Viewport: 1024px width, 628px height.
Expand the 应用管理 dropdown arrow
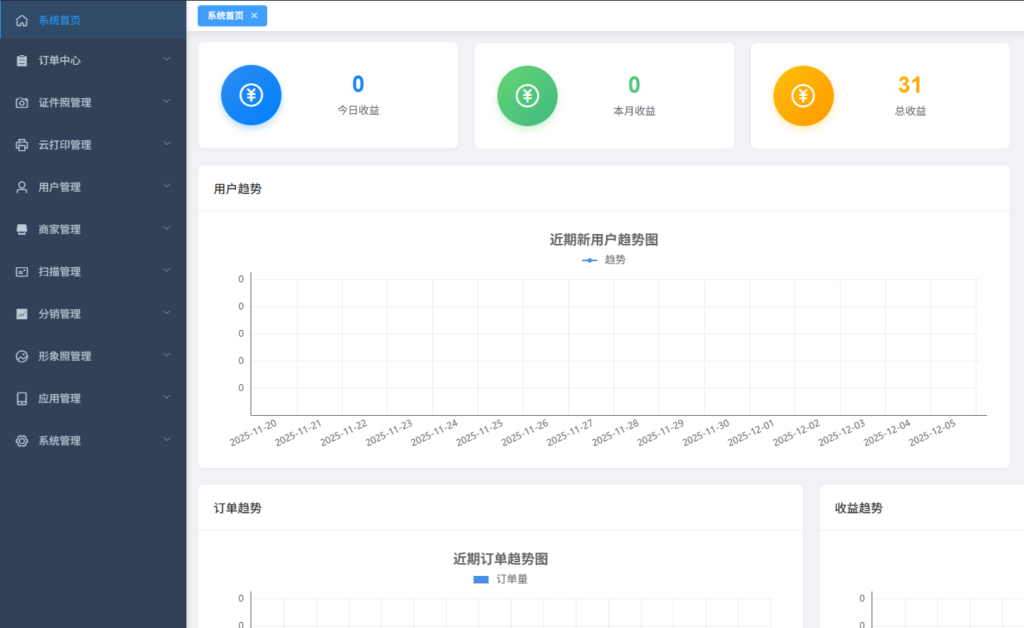[x=167, y=397]
